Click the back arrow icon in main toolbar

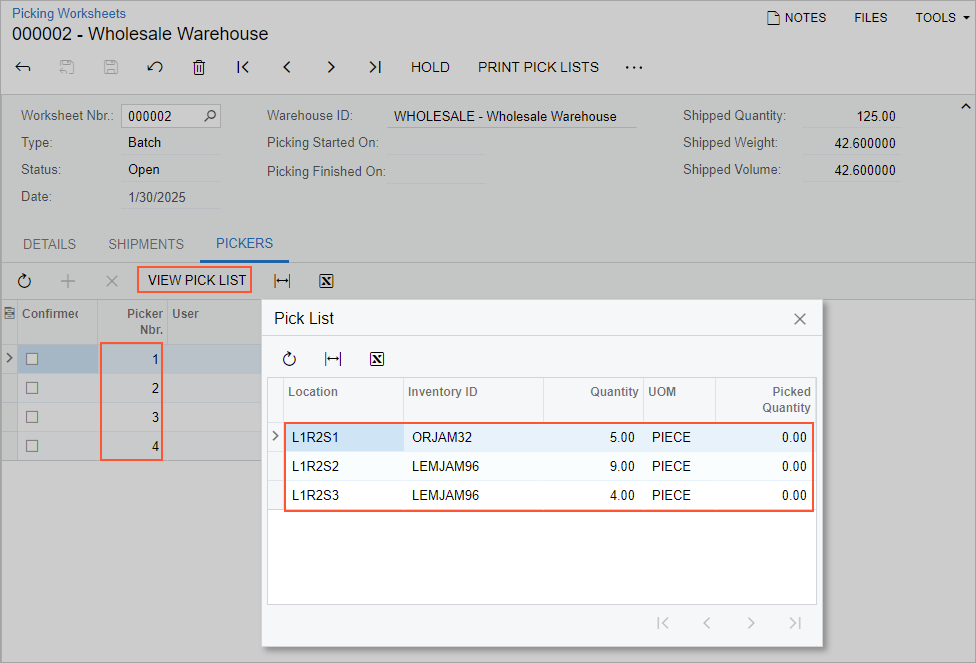click(x=23, y=67)
